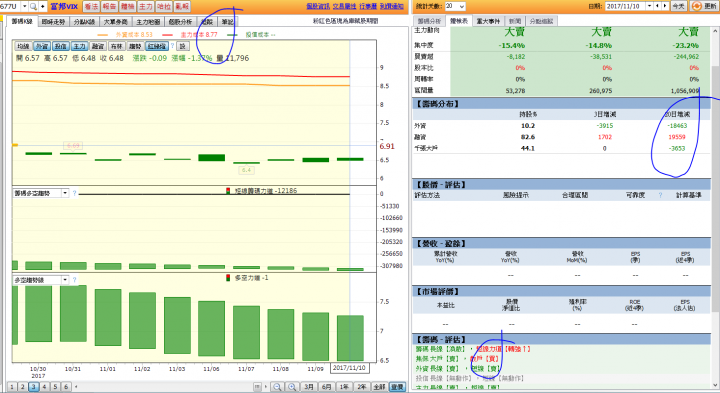720x393 pixels.
Task: Toggle the 布林 indicator button
Action: pos(117,46)
